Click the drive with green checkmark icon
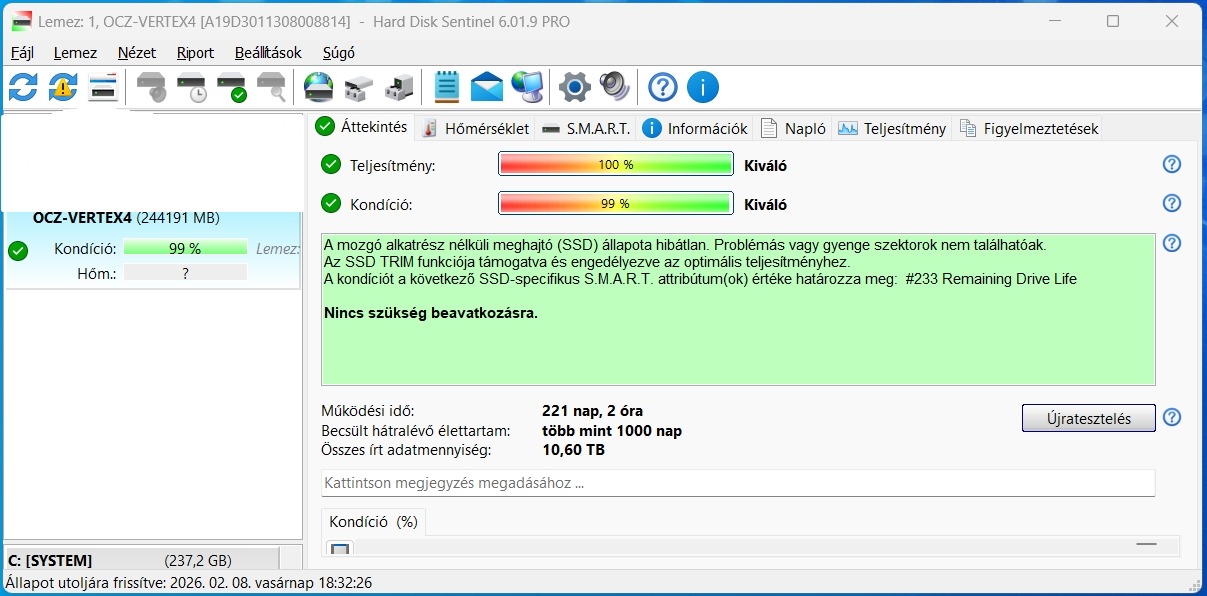Image resolution: width=1207 pixels, height=596 pixels. pyautogui.click(x=231, y=88)
